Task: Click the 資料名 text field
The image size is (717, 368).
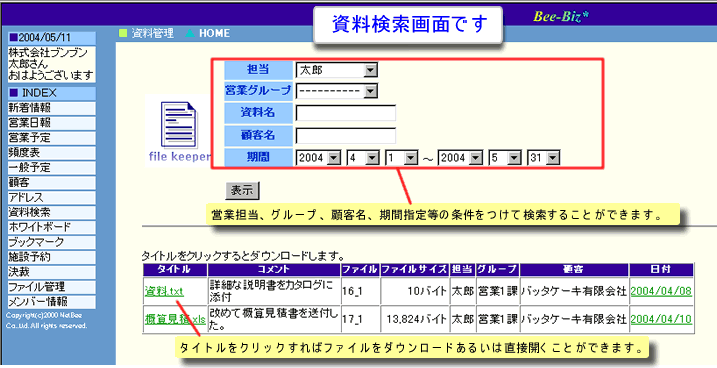Action: tap(346, 113)
